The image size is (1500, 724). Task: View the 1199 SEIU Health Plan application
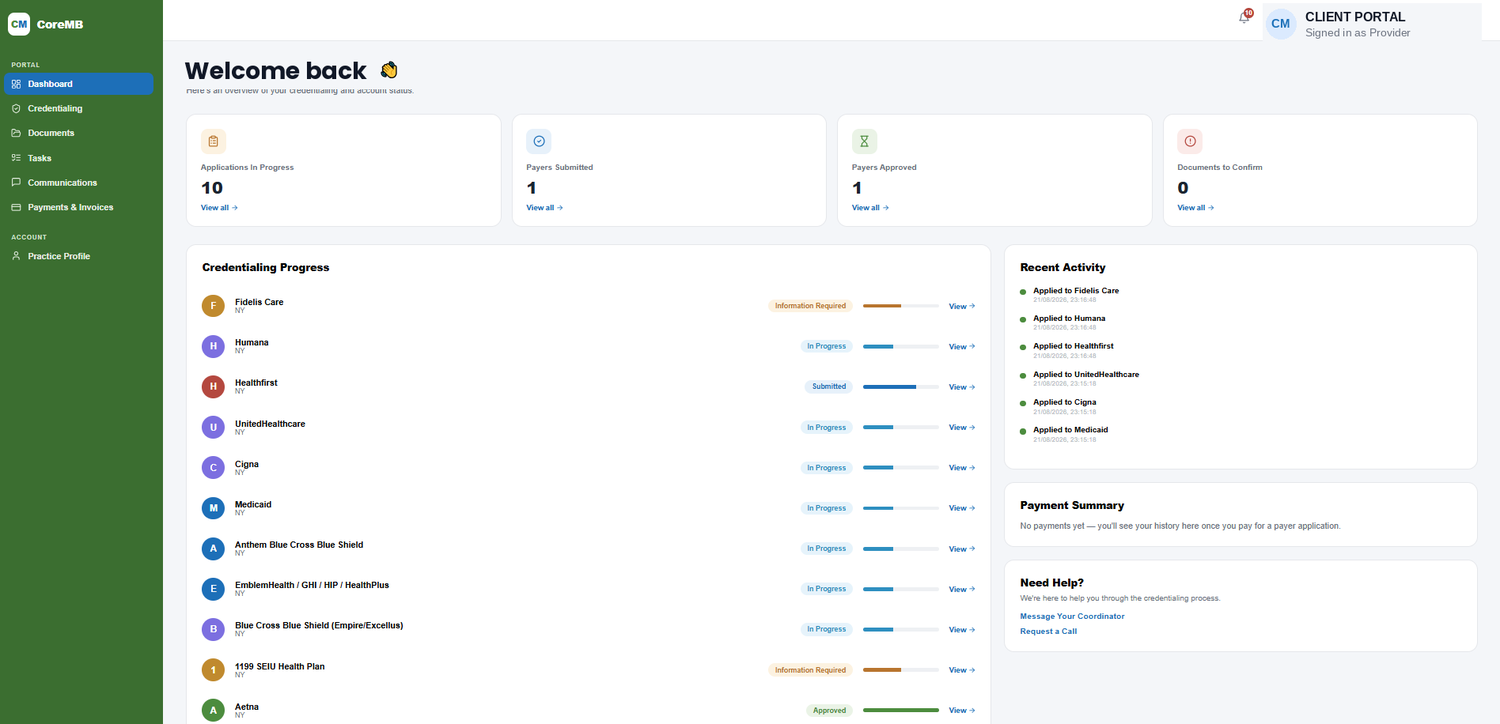pyautogui.click(x=962, y=670)
